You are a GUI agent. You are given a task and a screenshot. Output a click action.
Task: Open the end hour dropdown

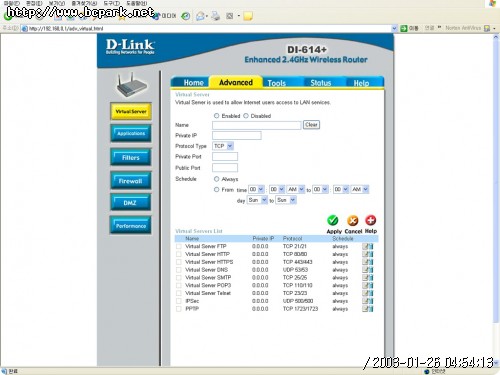click(x=320, y=189)
